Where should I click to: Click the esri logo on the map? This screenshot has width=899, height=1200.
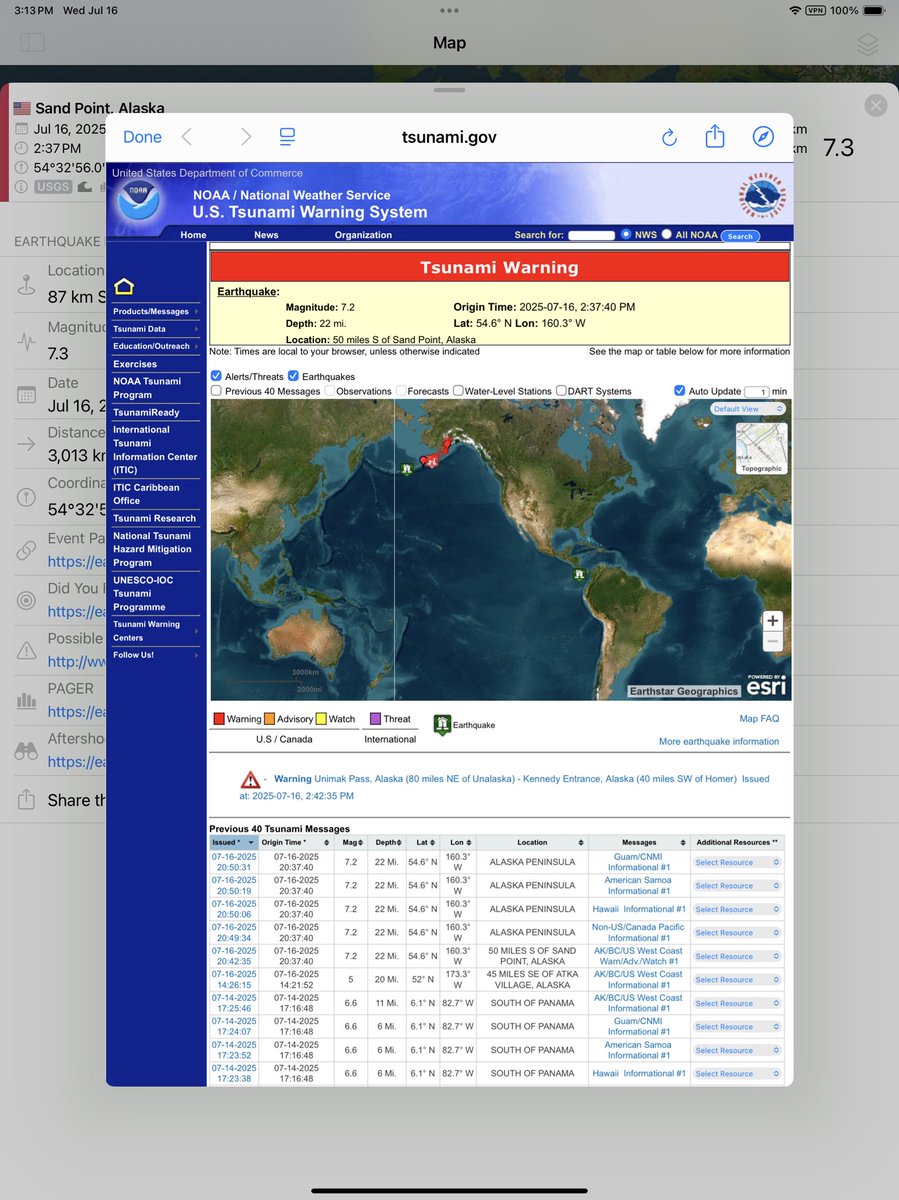[x=765, y=687]
